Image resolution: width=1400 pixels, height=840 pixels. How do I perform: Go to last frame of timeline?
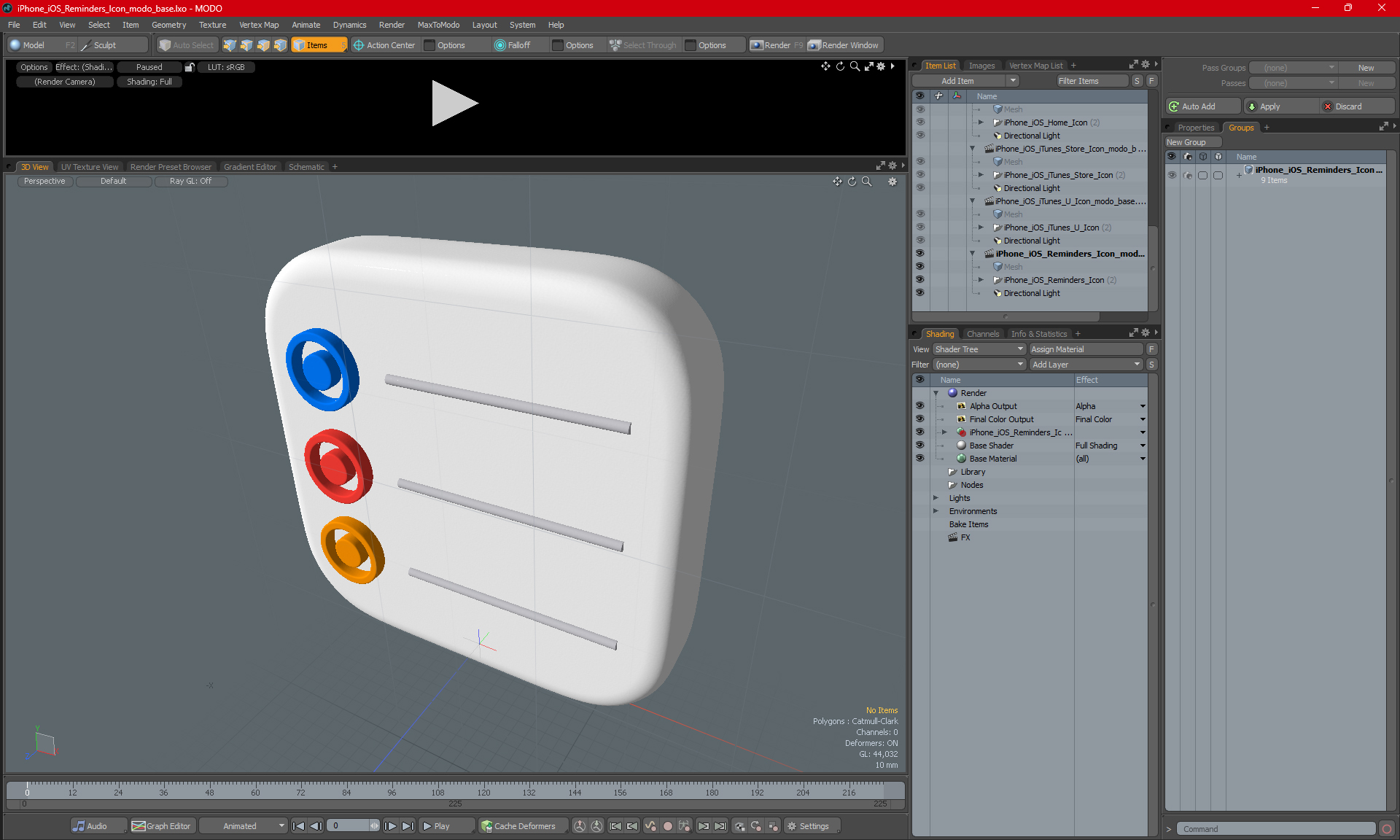tap(408, 826)
